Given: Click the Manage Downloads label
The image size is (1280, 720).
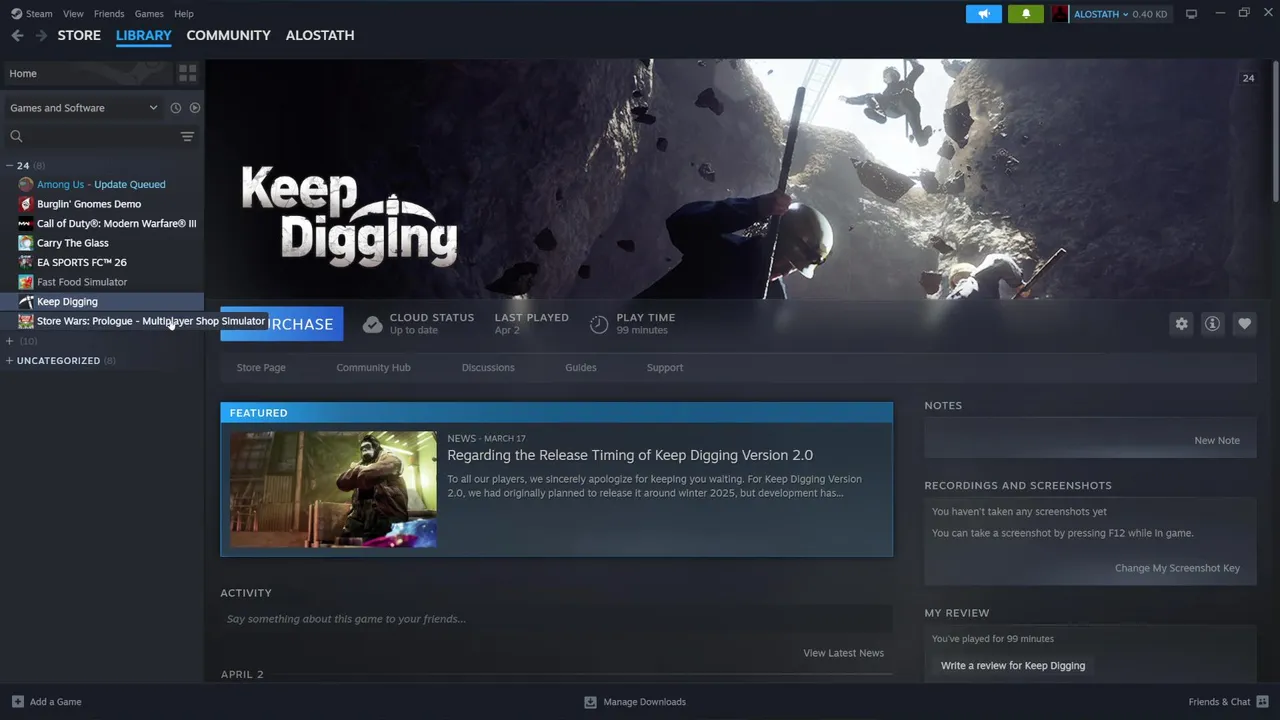Looking at the screenshot, I should pos(645,702).
